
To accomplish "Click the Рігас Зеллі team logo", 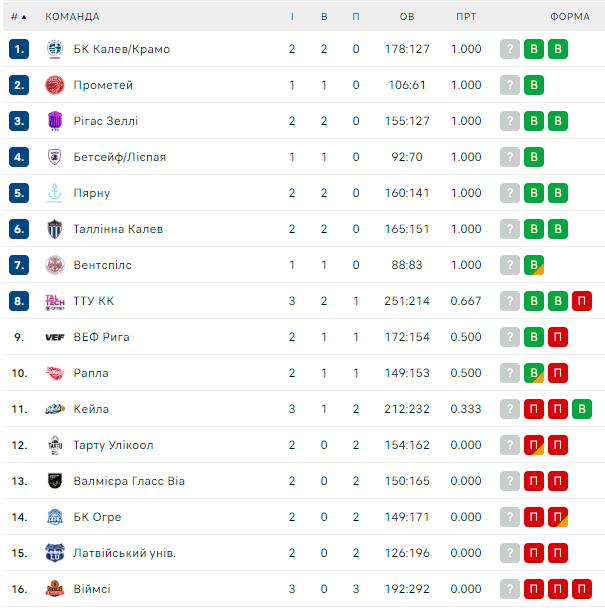I will (55, 121).
